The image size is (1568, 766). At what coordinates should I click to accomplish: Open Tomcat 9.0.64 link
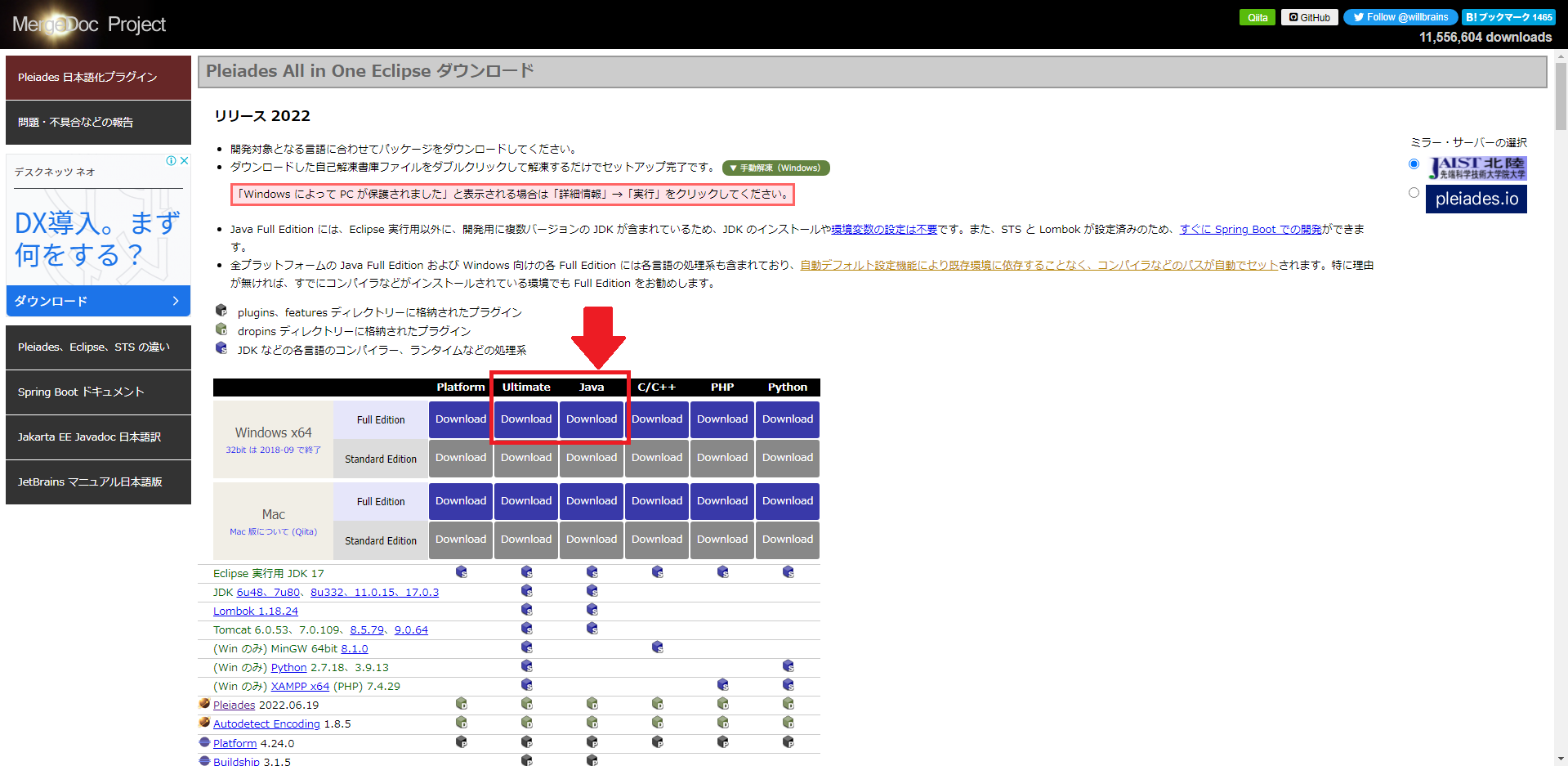click(411, 629)
